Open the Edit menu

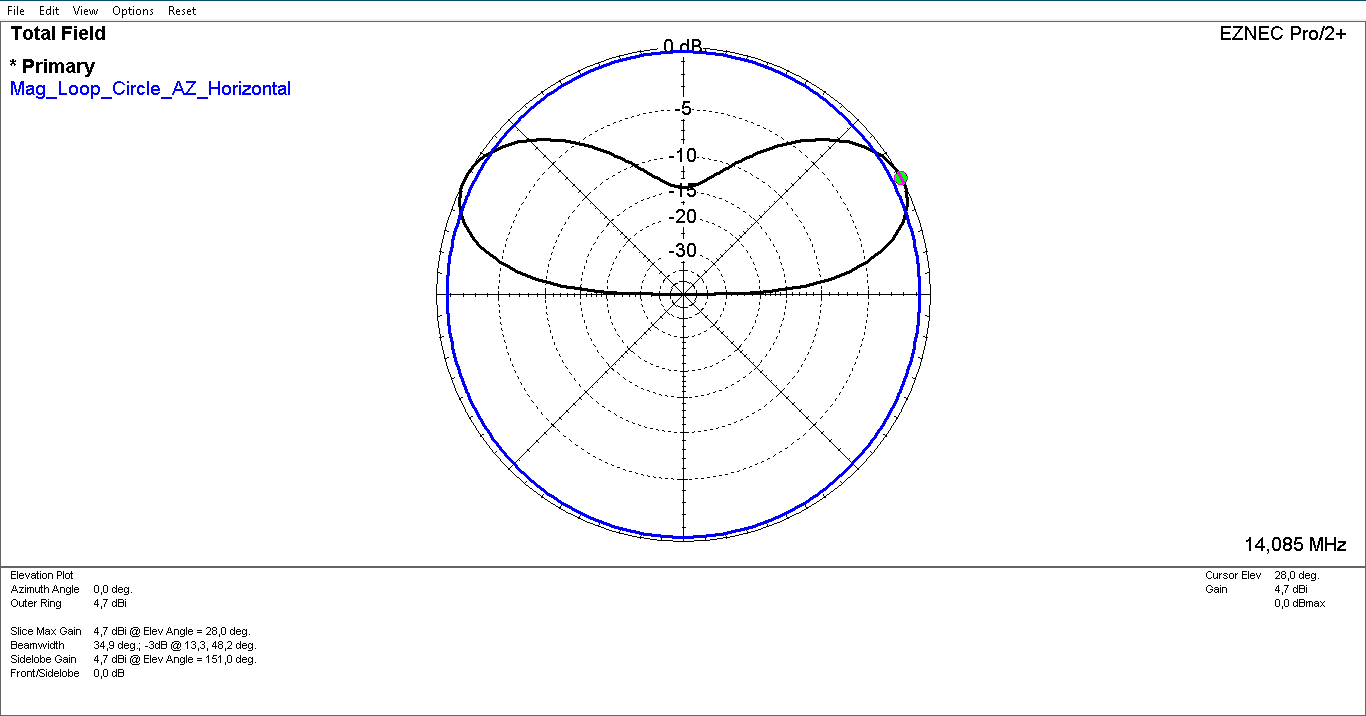(49, 11)
